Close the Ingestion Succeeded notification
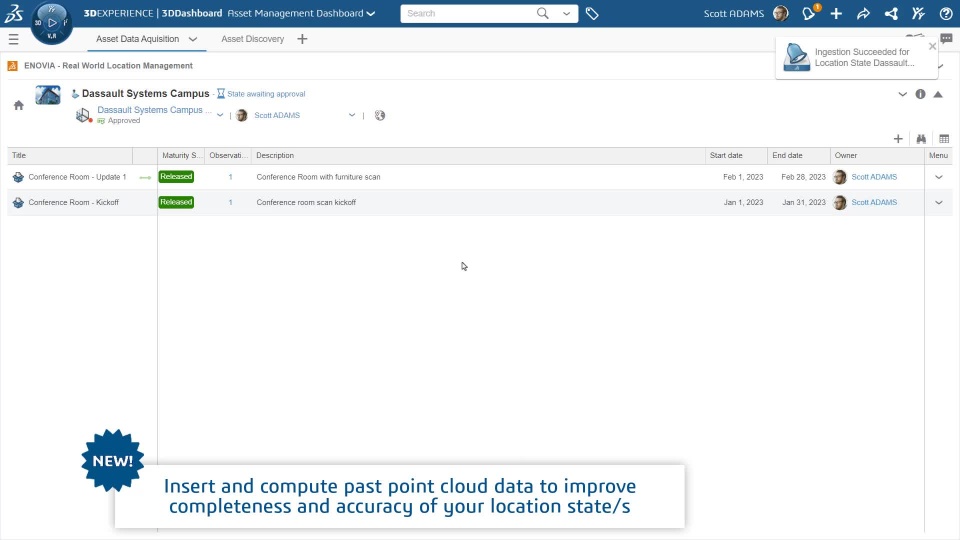Viewport: 960px width, 540px height. tap(932, 47)
